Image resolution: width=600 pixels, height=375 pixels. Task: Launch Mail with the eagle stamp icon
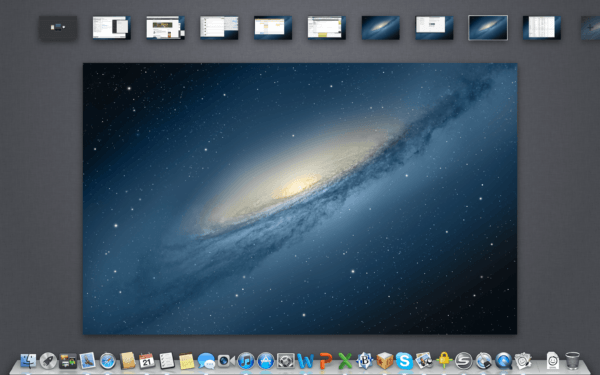click(x=88, y=361)
